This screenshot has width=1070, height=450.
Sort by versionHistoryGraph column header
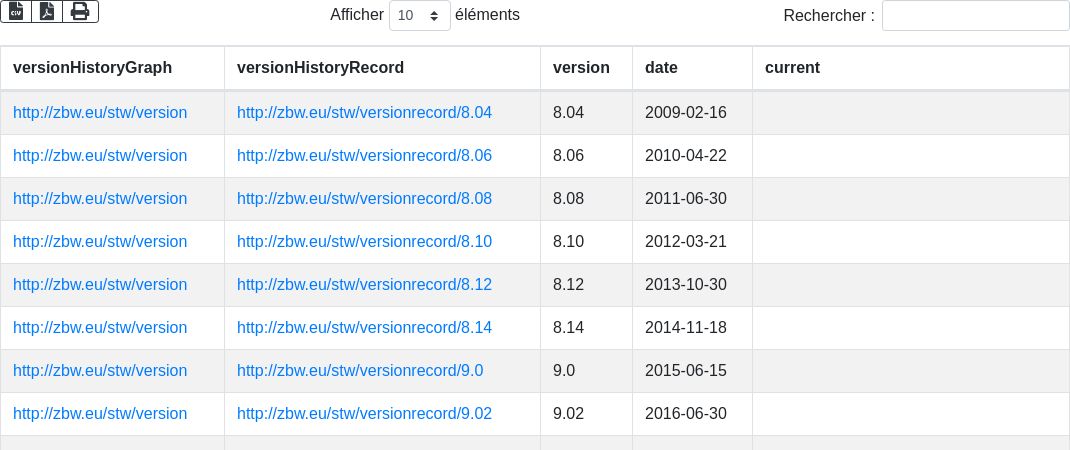click(92, 68)
